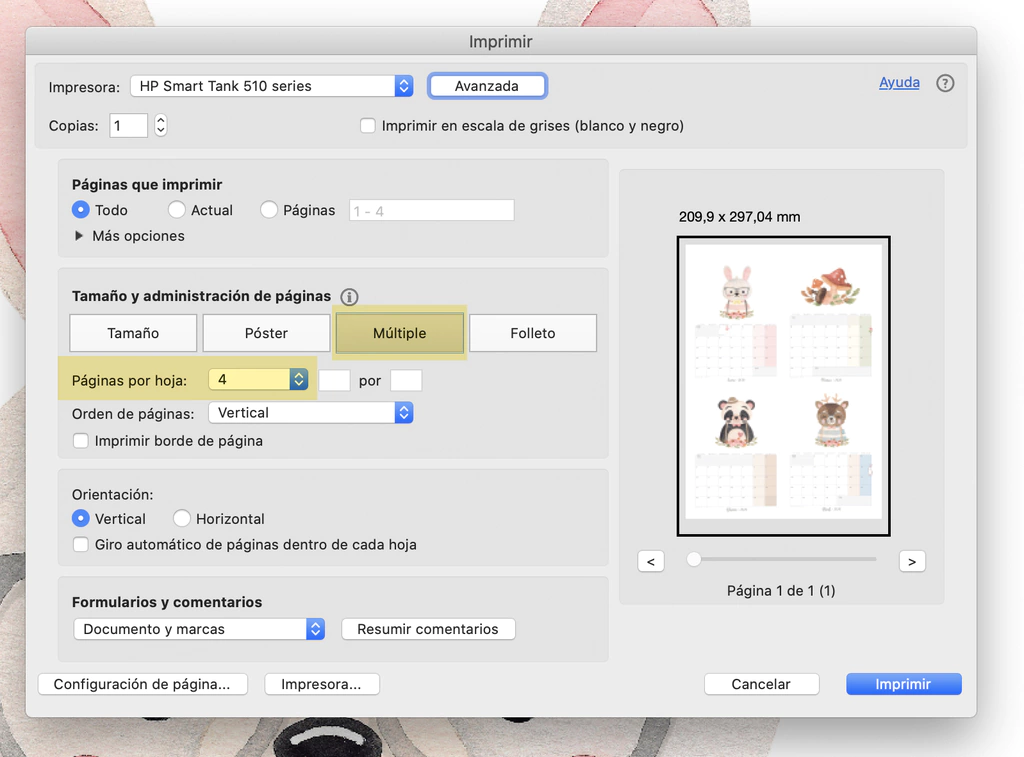Toggle Giro automático de páginas checkbox
Screen dimensions: 1024x757
[80, 545]
